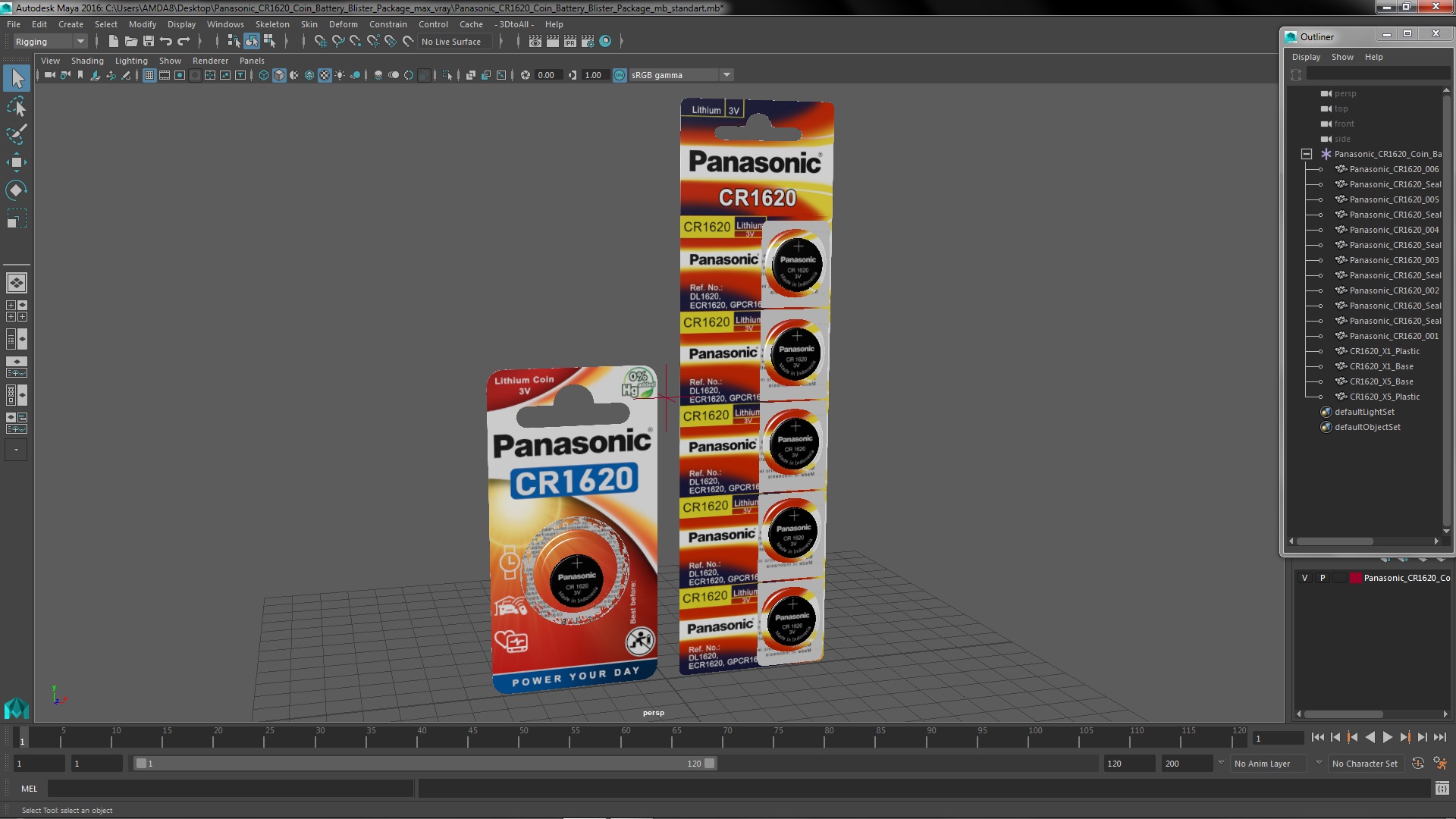The width and height of the screenshot is (1456, 819).
Task: Select the arrow Select Tool in toolbox
Action: click(17, 78)
